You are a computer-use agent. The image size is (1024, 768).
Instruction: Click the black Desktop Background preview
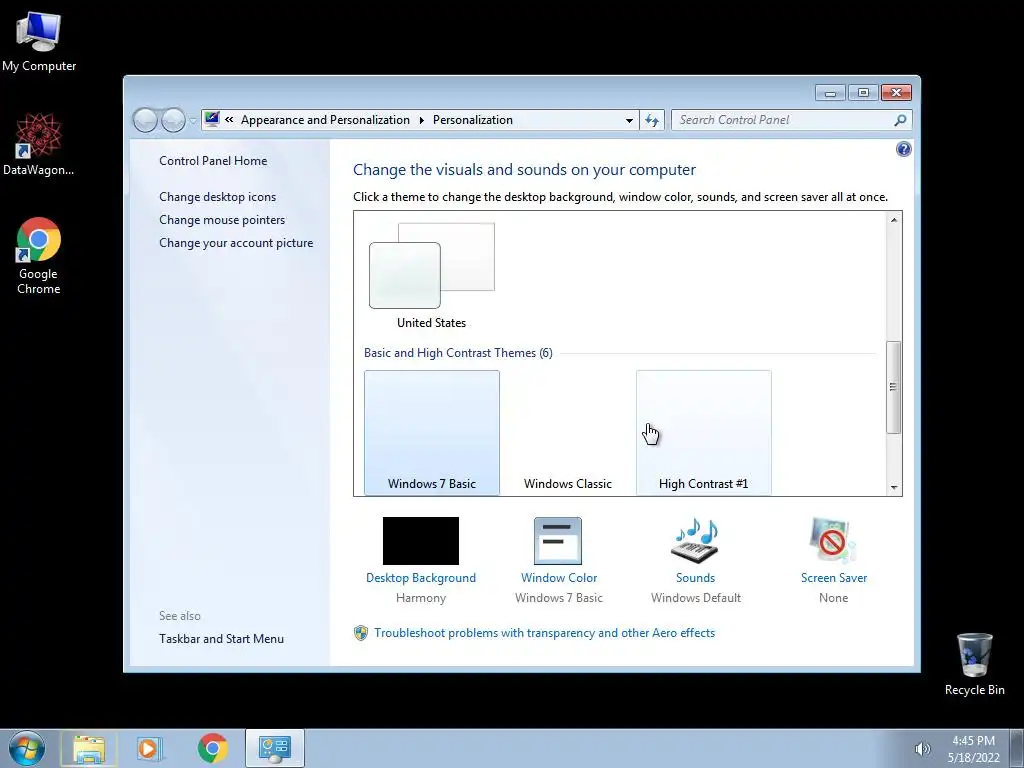(x=421, y=541)
